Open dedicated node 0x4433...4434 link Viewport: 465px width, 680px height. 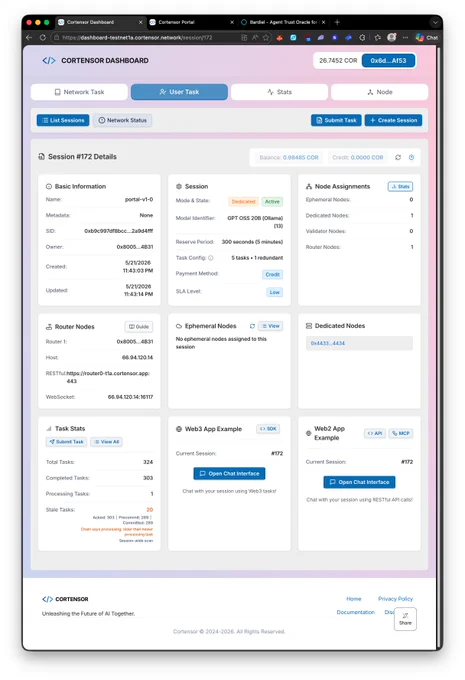(x=327, y=343)
